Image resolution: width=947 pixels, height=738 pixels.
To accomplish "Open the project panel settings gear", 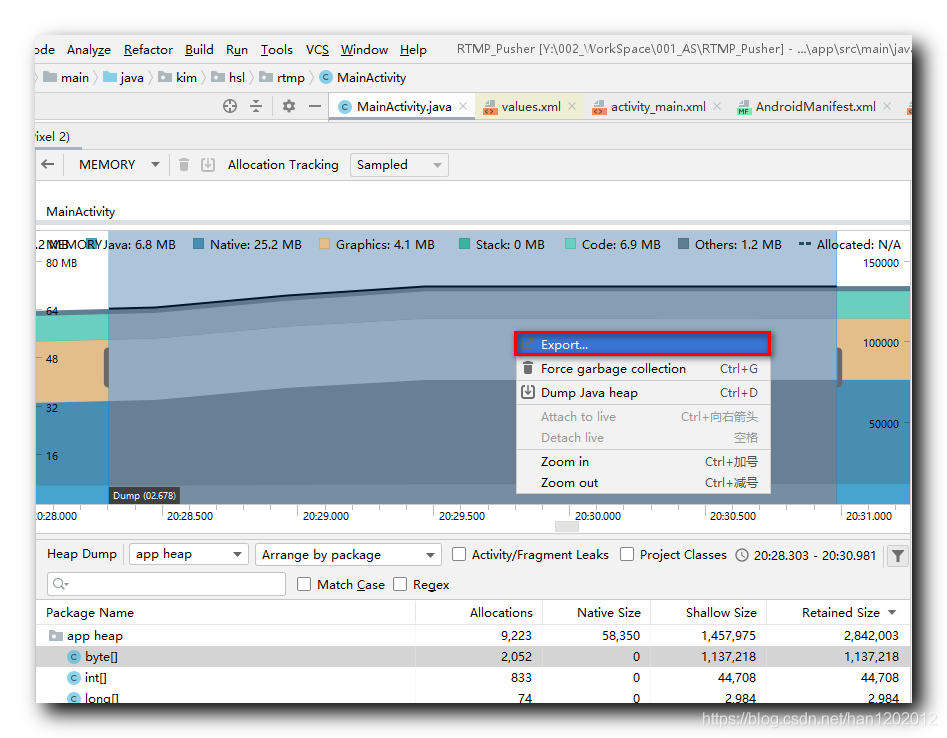I will 289,106.
